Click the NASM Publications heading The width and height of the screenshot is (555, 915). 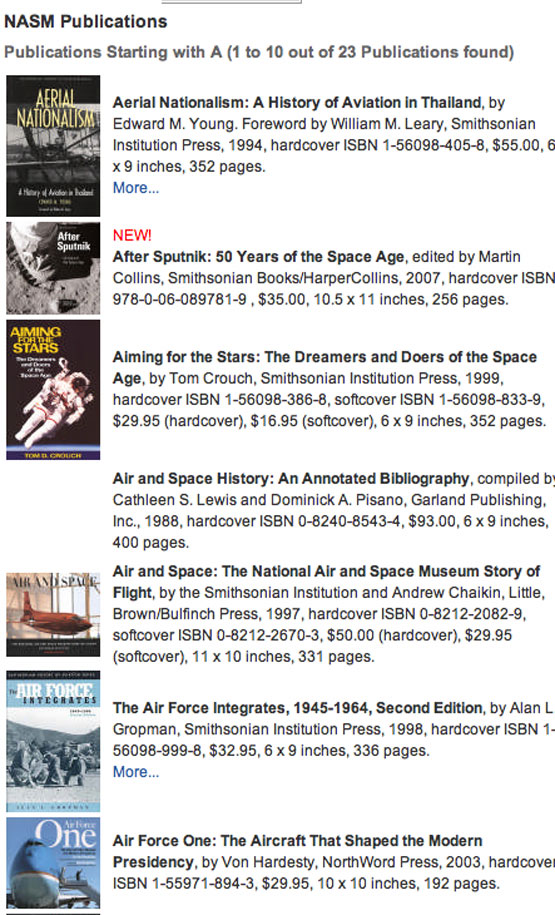(x=86, y=22)
